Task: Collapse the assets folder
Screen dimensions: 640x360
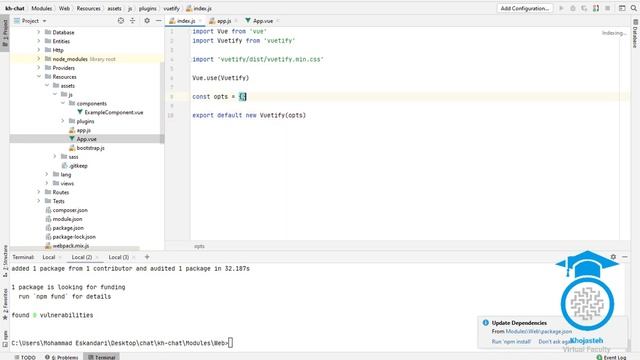Action: pos(47,85)
